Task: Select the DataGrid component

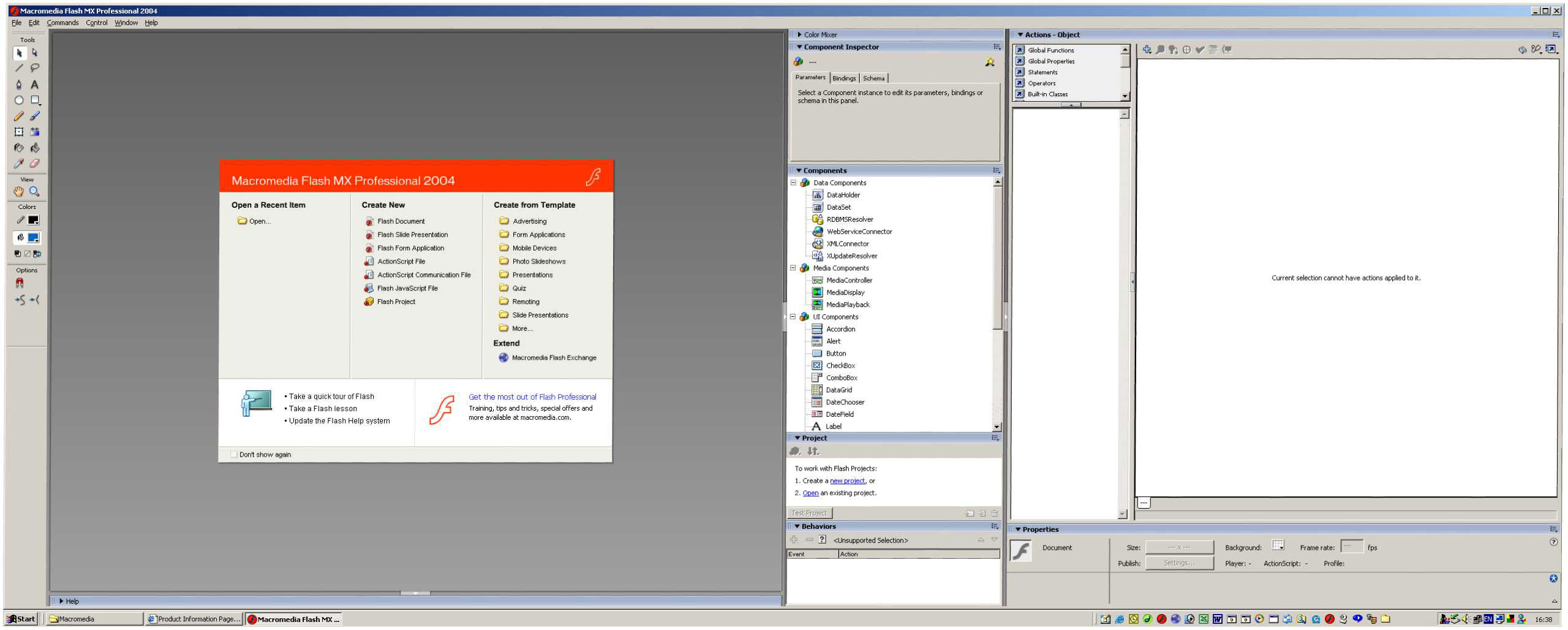Action: [x=839, y=390]
